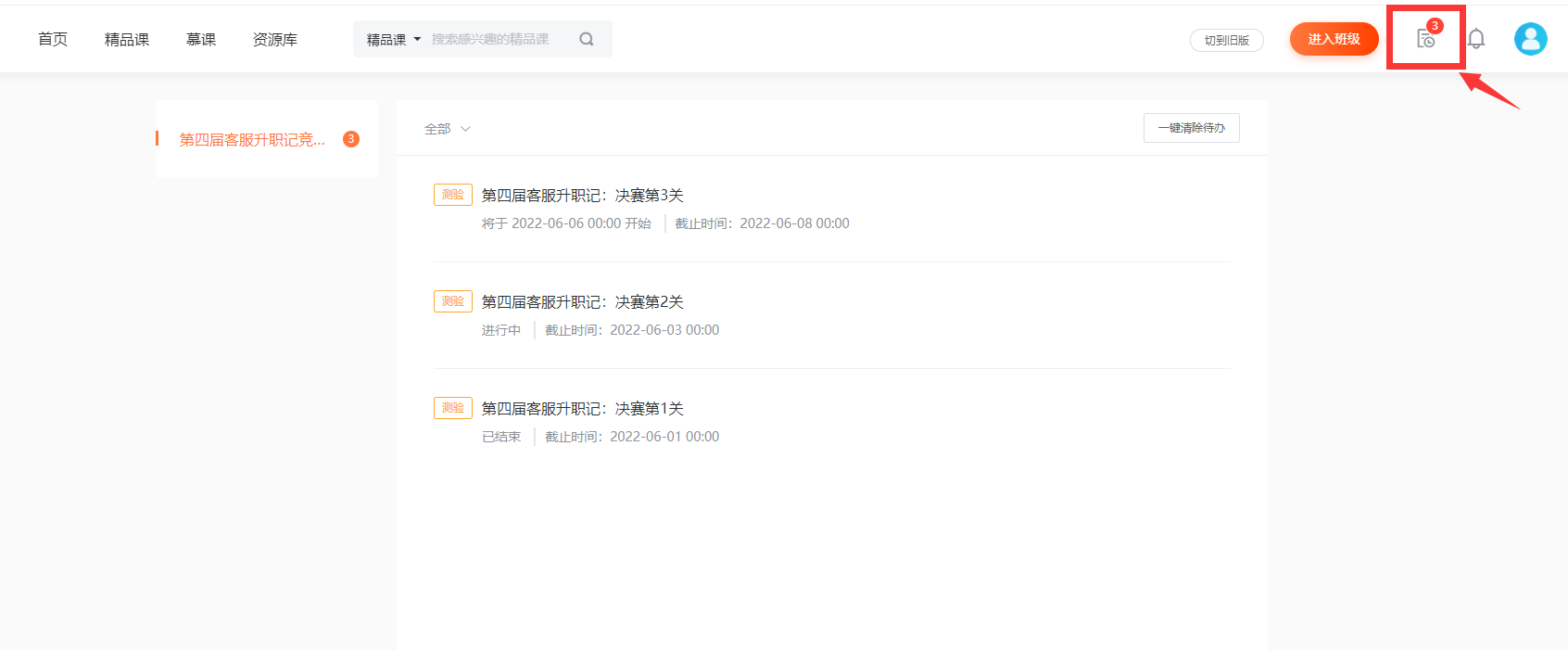Click the 一键清除待办 button
This screenshot has height=650, width=1568.
tap(1192, 128)
